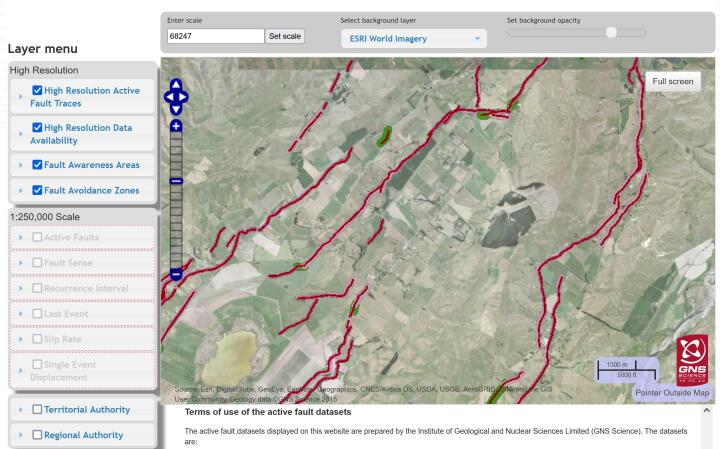
Task: Disable the Fault Awareness Areas layer
Action: click(x=38, y=164)
